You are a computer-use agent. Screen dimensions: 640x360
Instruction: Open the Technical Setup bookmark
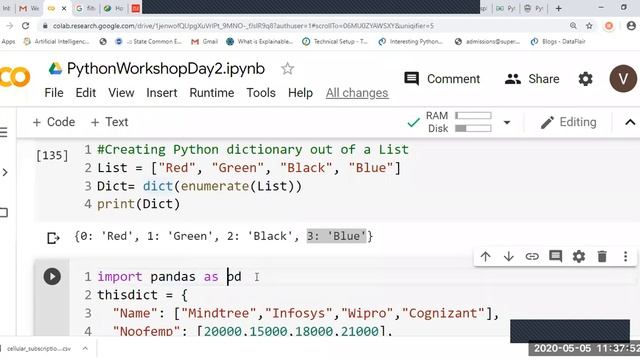[335, 41]
